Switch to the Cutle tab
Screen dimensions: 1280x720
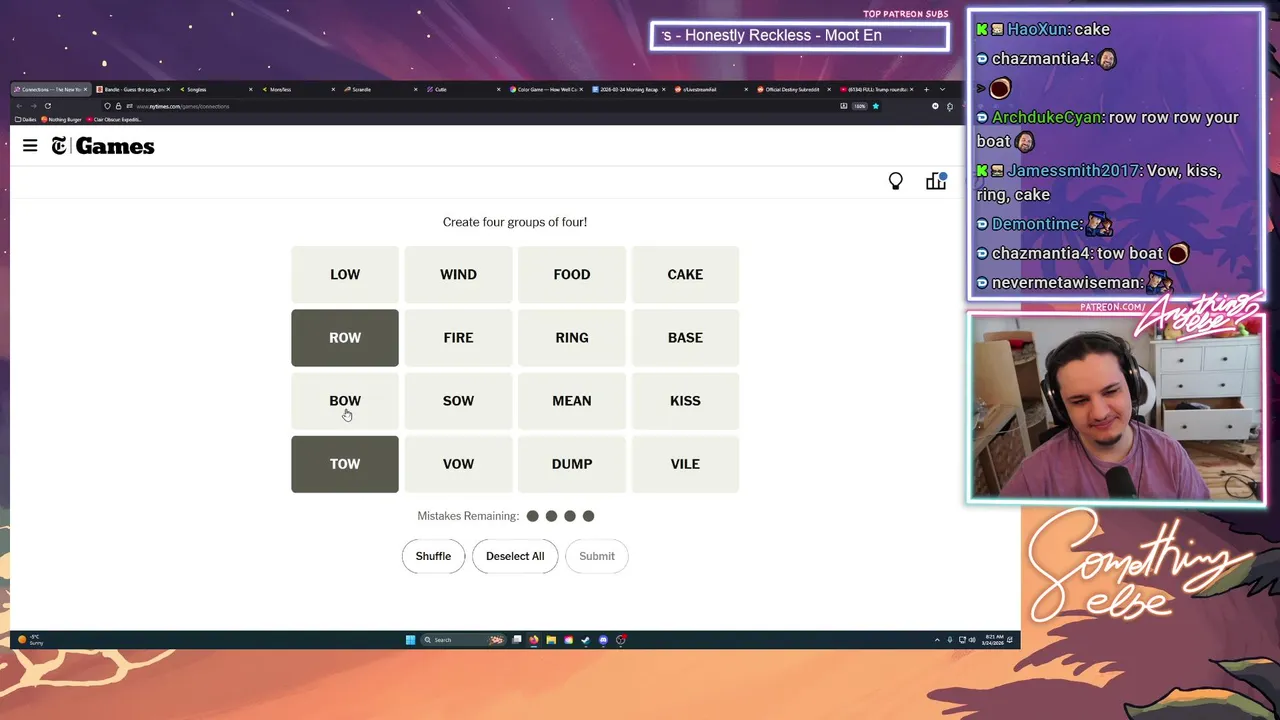coord(461,89)
